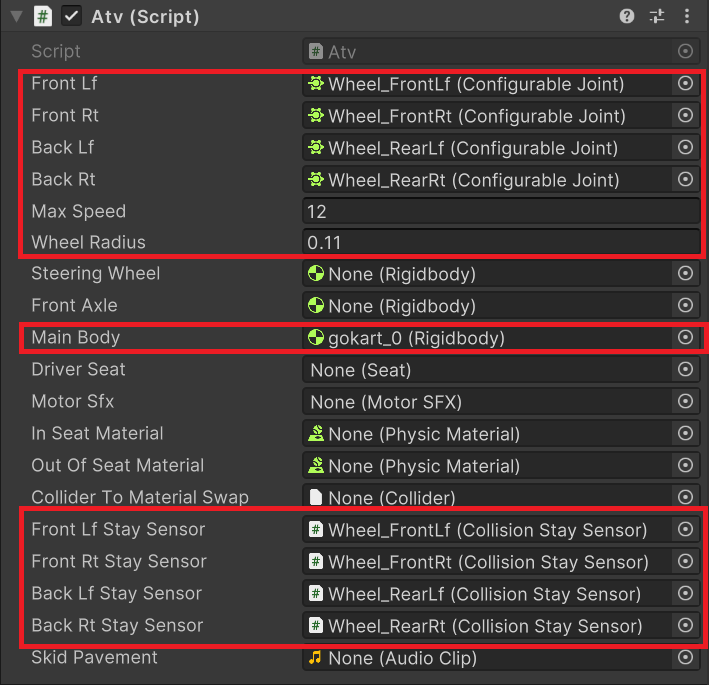The height and width of the screenshot is (685, 709).
Task: Click the Driver Seat object picker circle
Action: (685, 369)
